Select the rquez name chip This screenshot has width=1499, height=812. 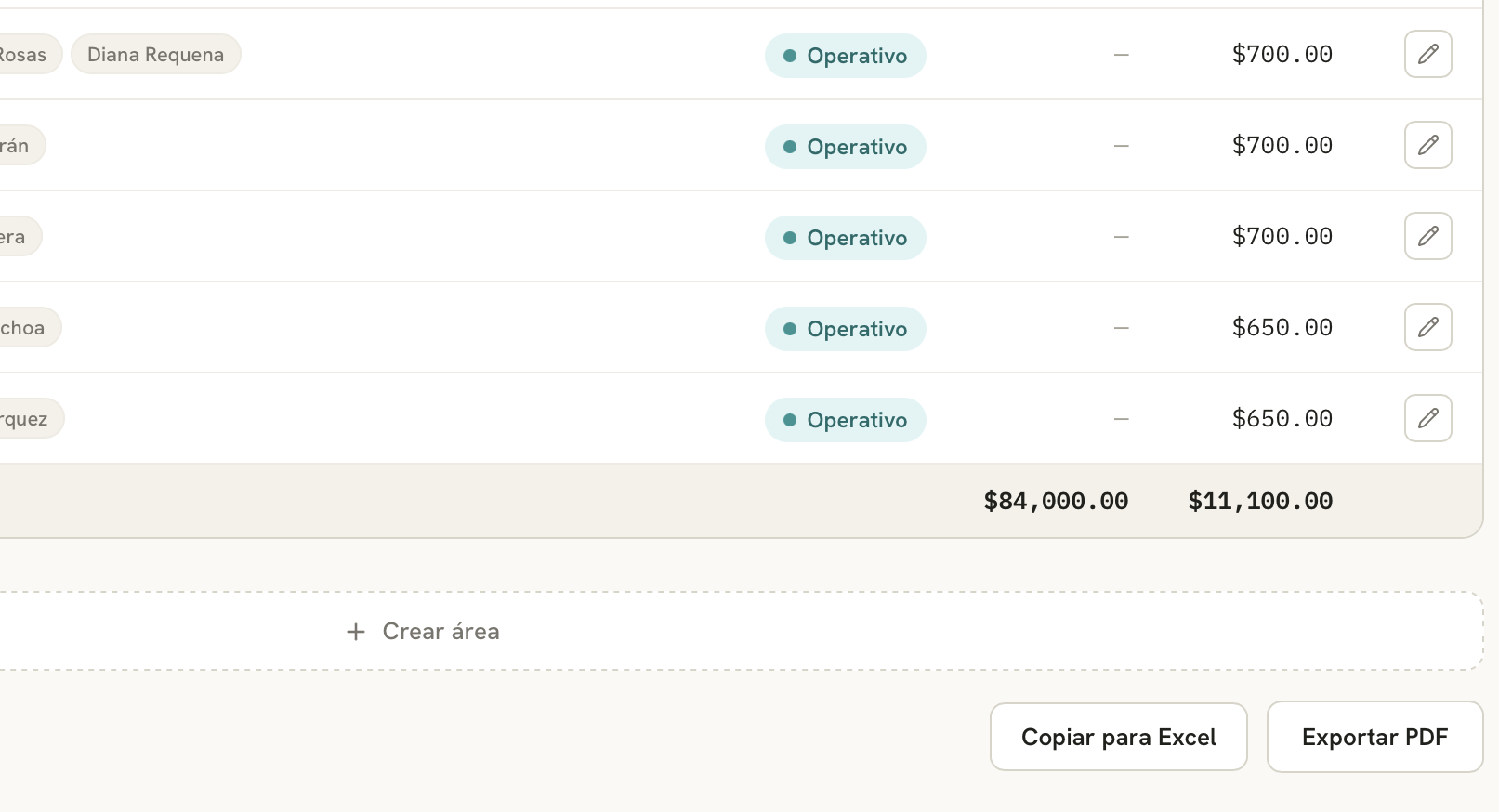tap(30, 418)
